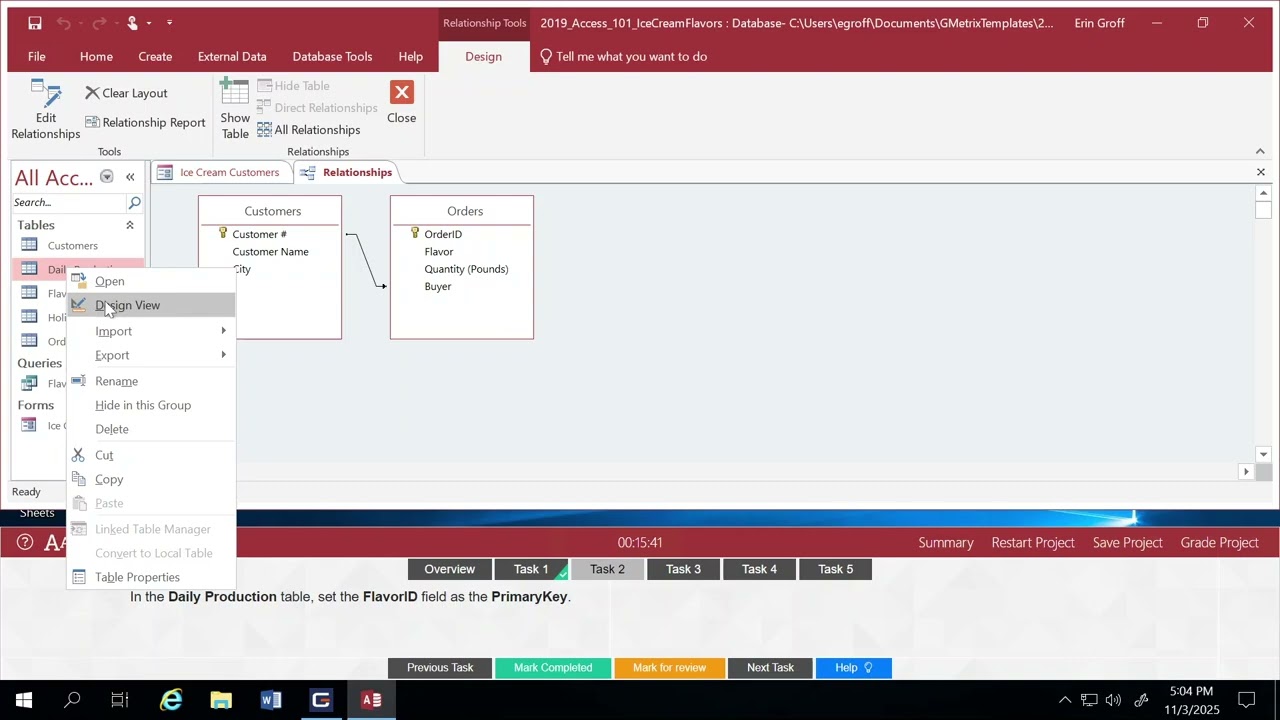The height and width of the screenshot is (720, 1280).
Task: Click the Save icon in quick access toolbar
Action: pos(35,23)
